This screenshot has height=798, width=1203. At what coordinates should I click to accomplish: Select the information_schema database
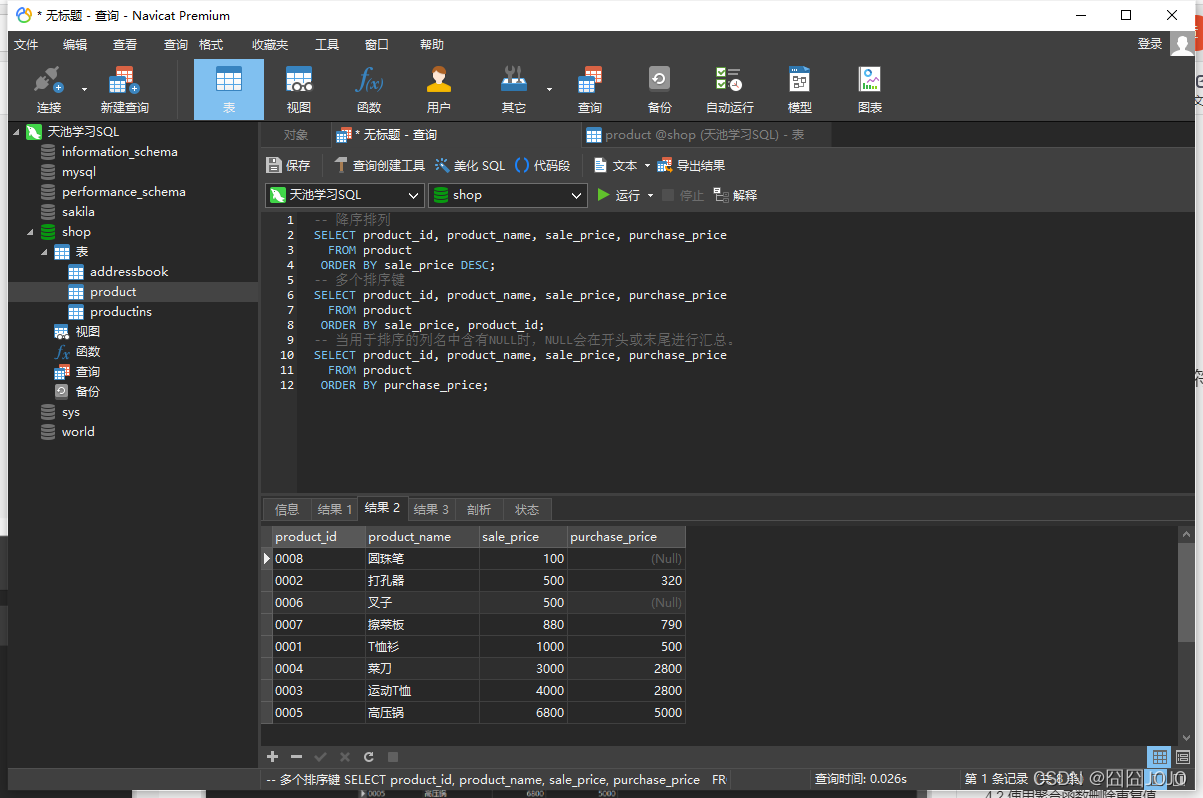(x=119, y=152)
